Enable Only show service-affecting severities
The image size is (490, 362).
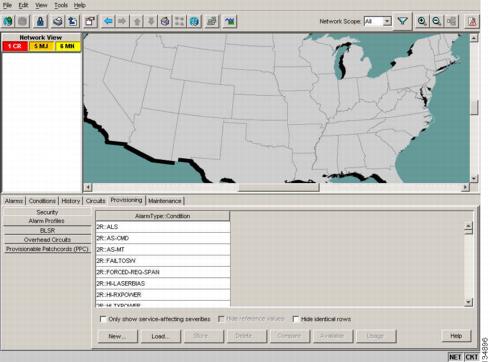103,319
